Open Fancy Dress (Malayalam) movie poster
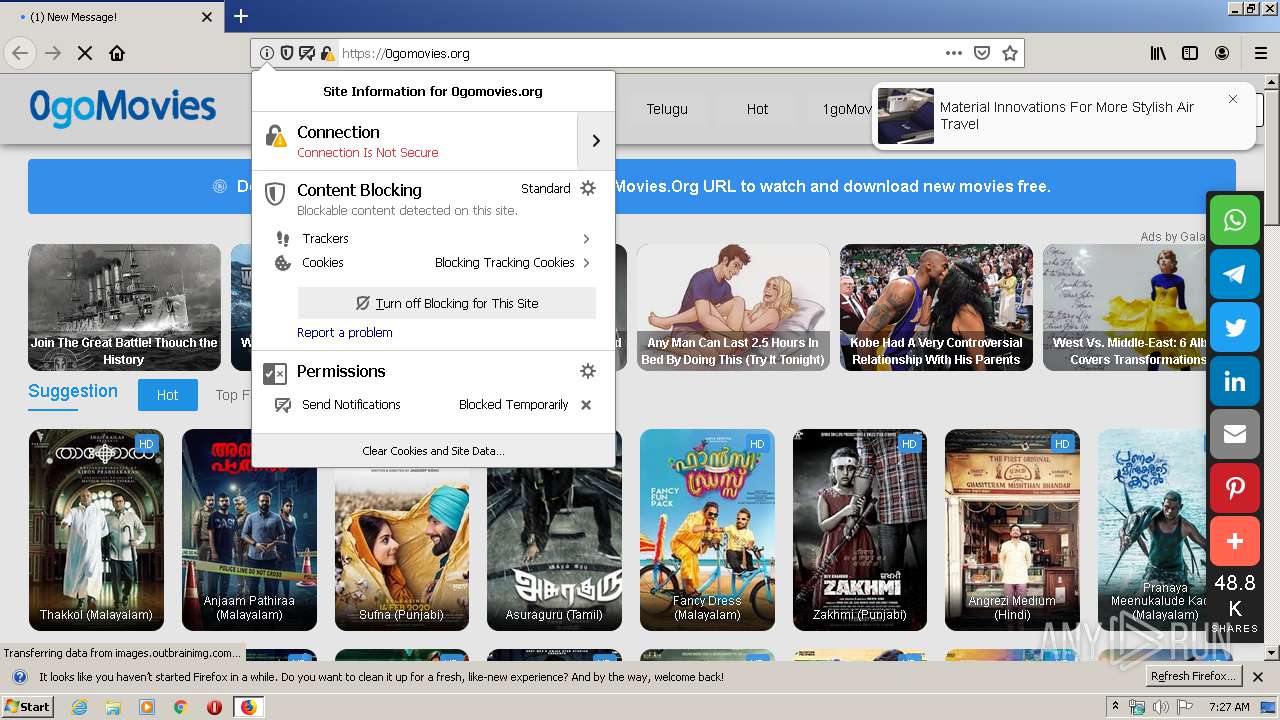This screenshot has height=720, width=1280. click(707, 530)
